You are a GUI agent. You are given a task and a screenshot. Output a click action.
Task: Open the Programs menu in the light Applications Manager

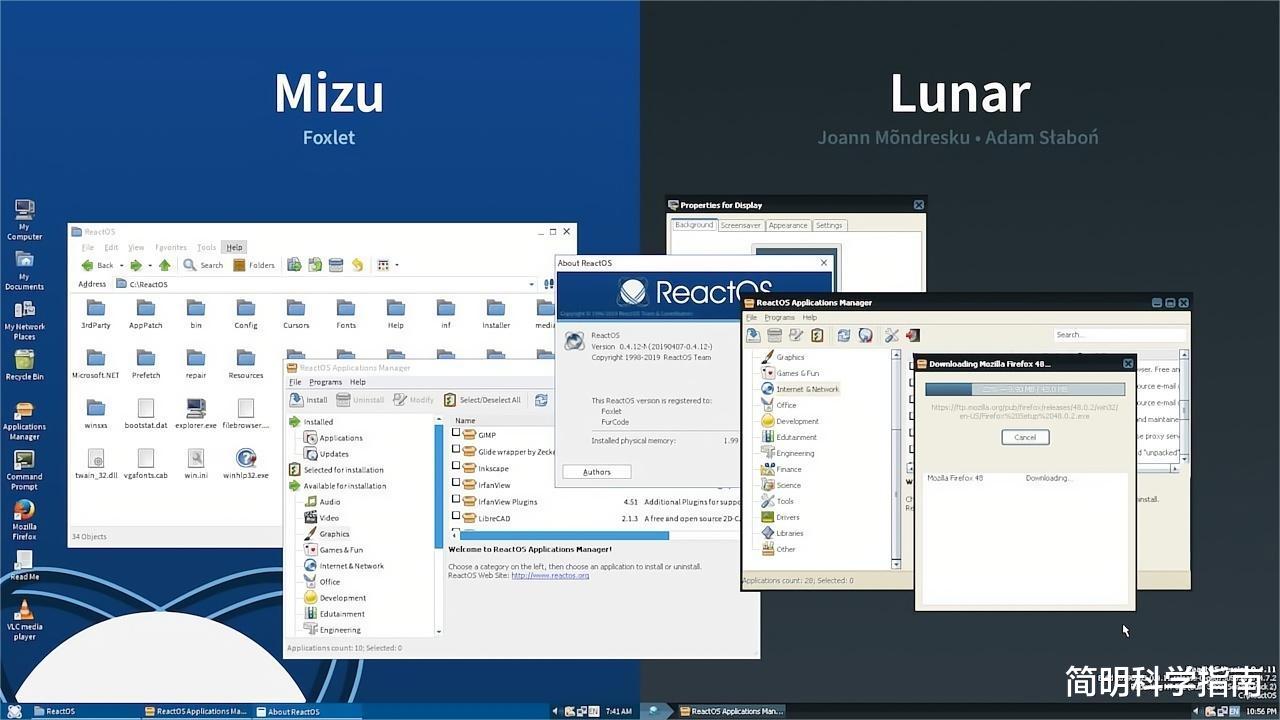pos(325,382)
